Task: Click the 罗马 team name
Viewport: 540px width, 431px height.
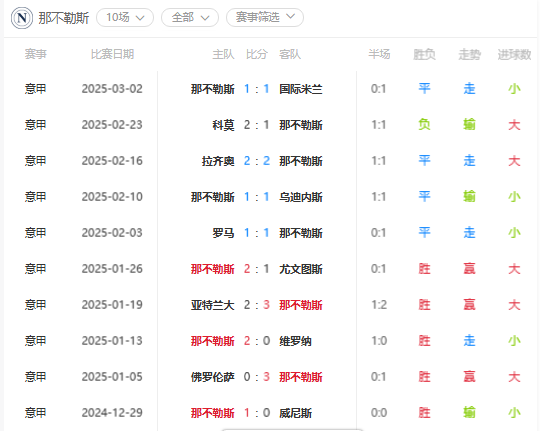Action: (x=223, y=233)
